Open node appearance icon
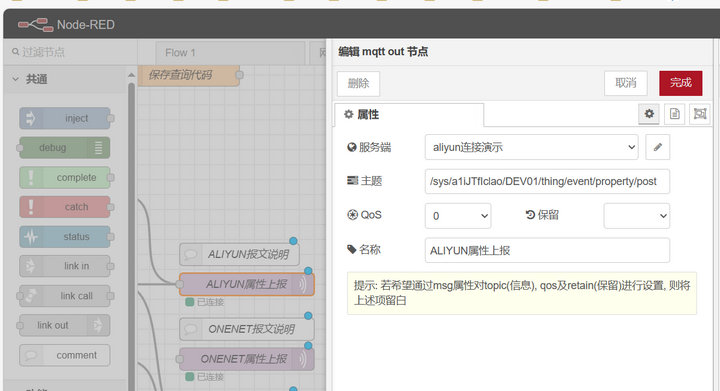 click(700, 114)
